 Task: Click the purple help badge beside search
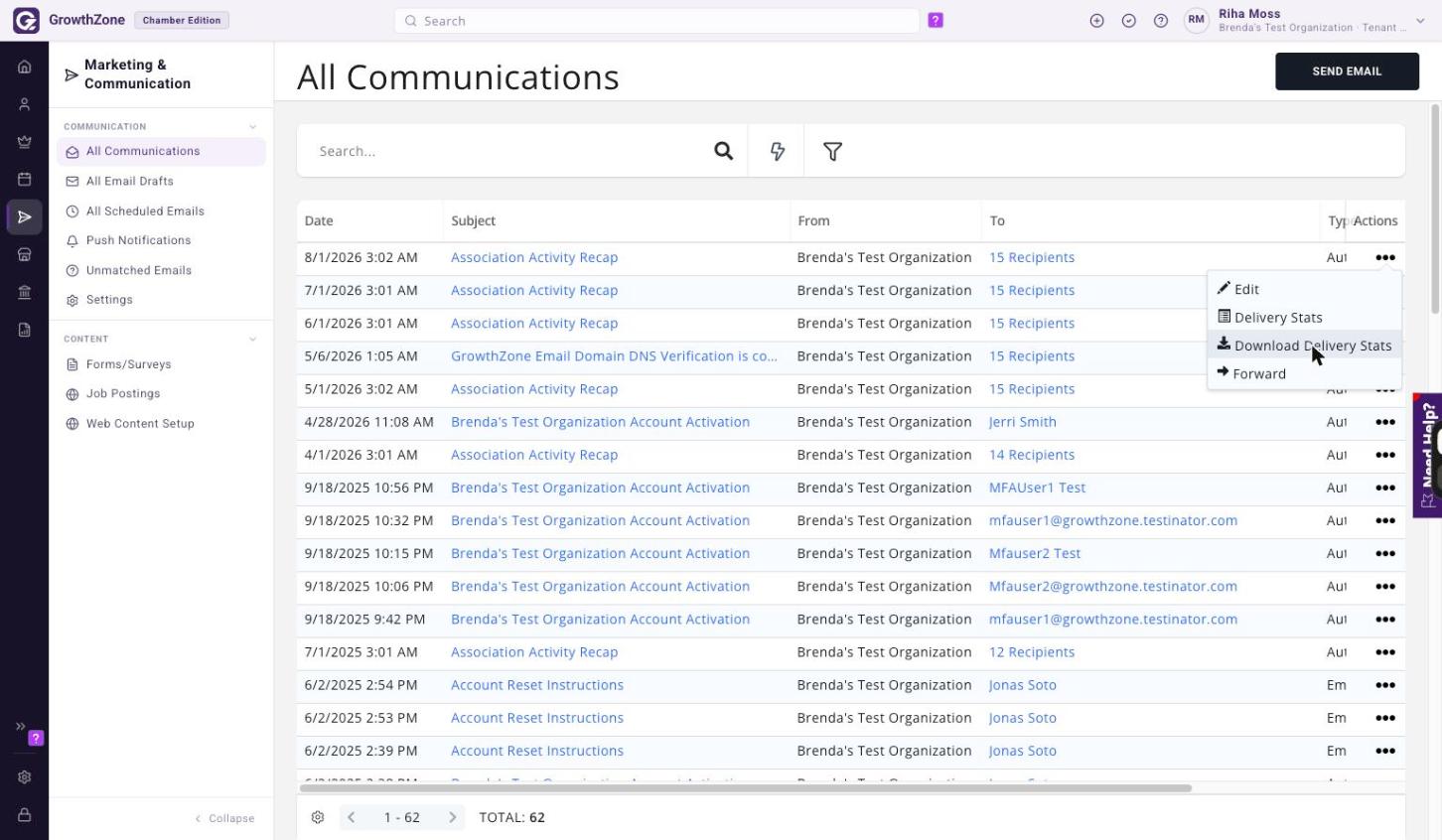(936, 20)
